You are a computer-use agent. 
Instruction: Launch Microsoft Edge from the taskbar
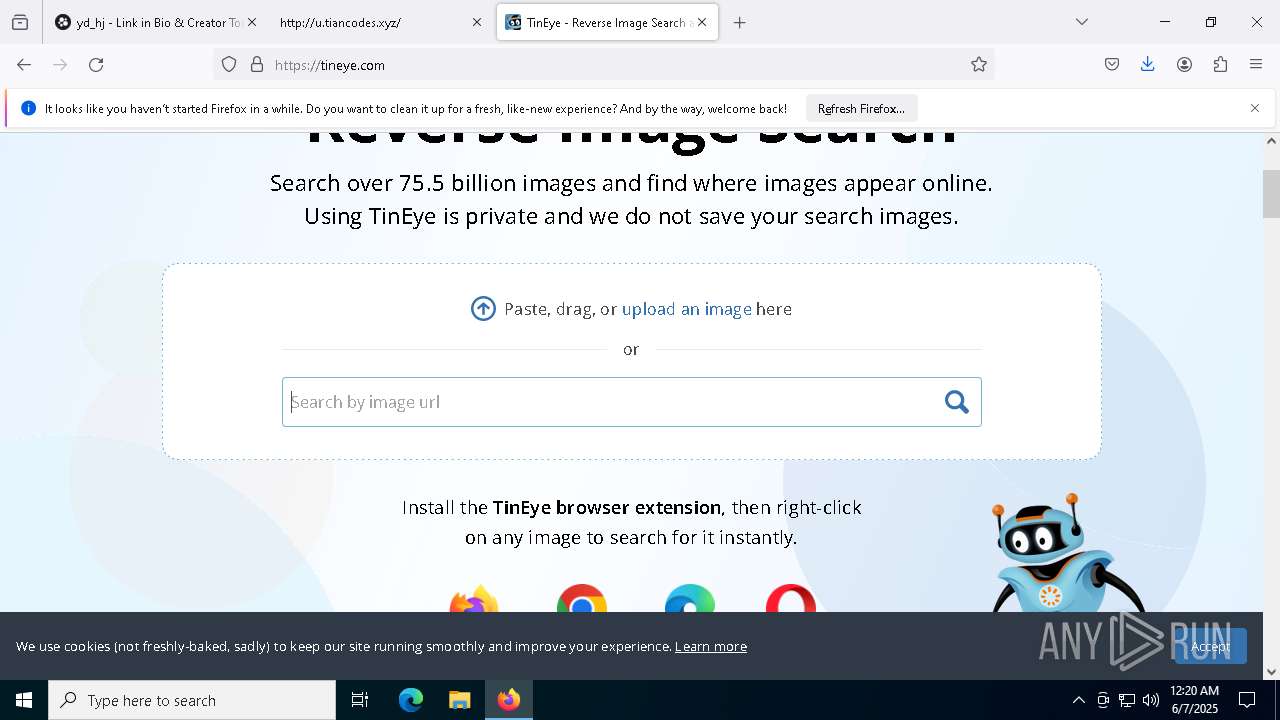tap(411, 700)
